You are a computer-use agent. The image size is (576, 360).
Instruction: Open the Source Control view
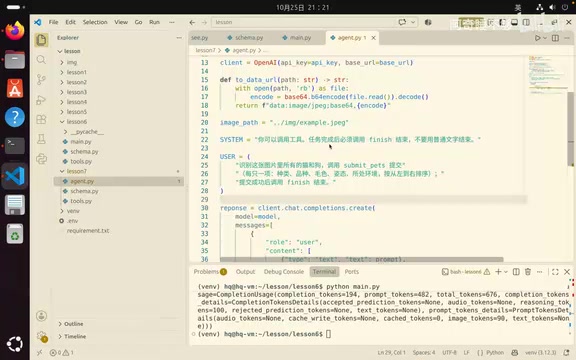(42, 79)
